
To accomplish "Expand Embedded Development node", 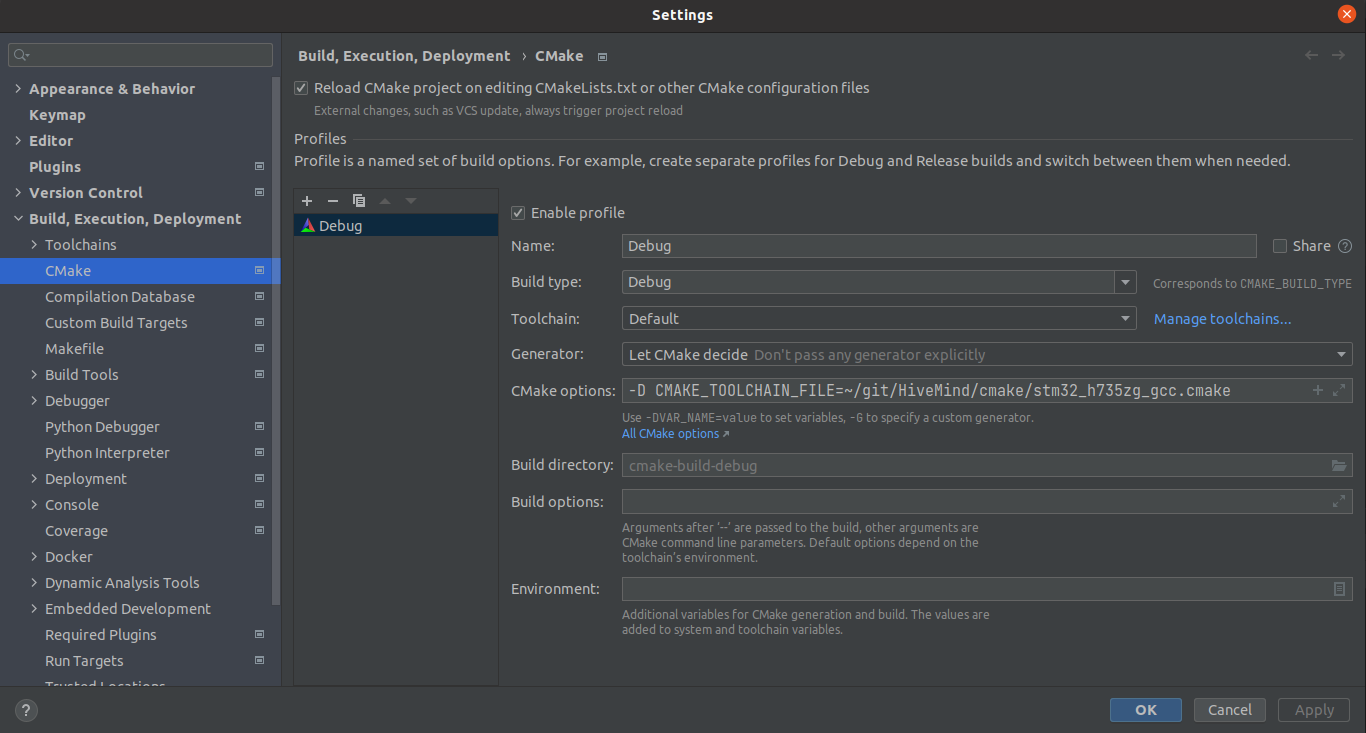I will 35,608.
